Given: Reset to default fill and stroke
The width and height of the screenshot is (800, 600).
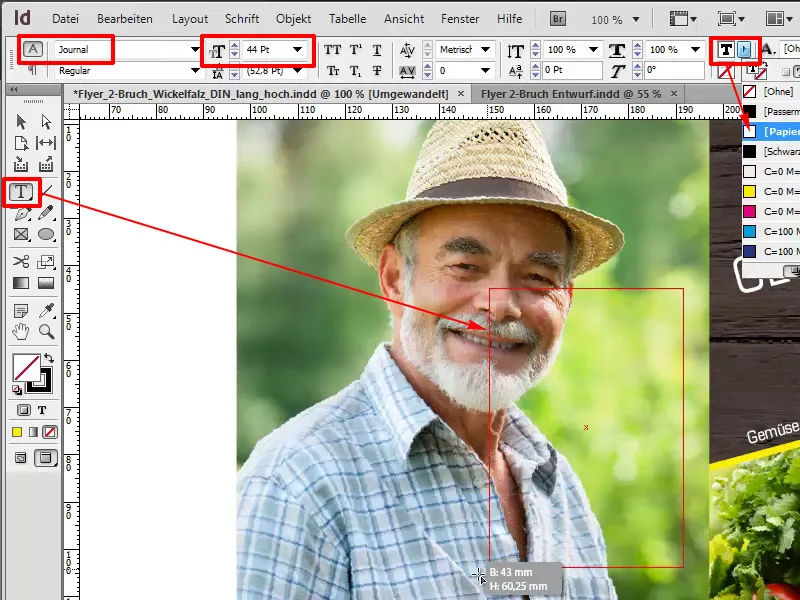Looking at the screenshot, I should tap(17, 390).
